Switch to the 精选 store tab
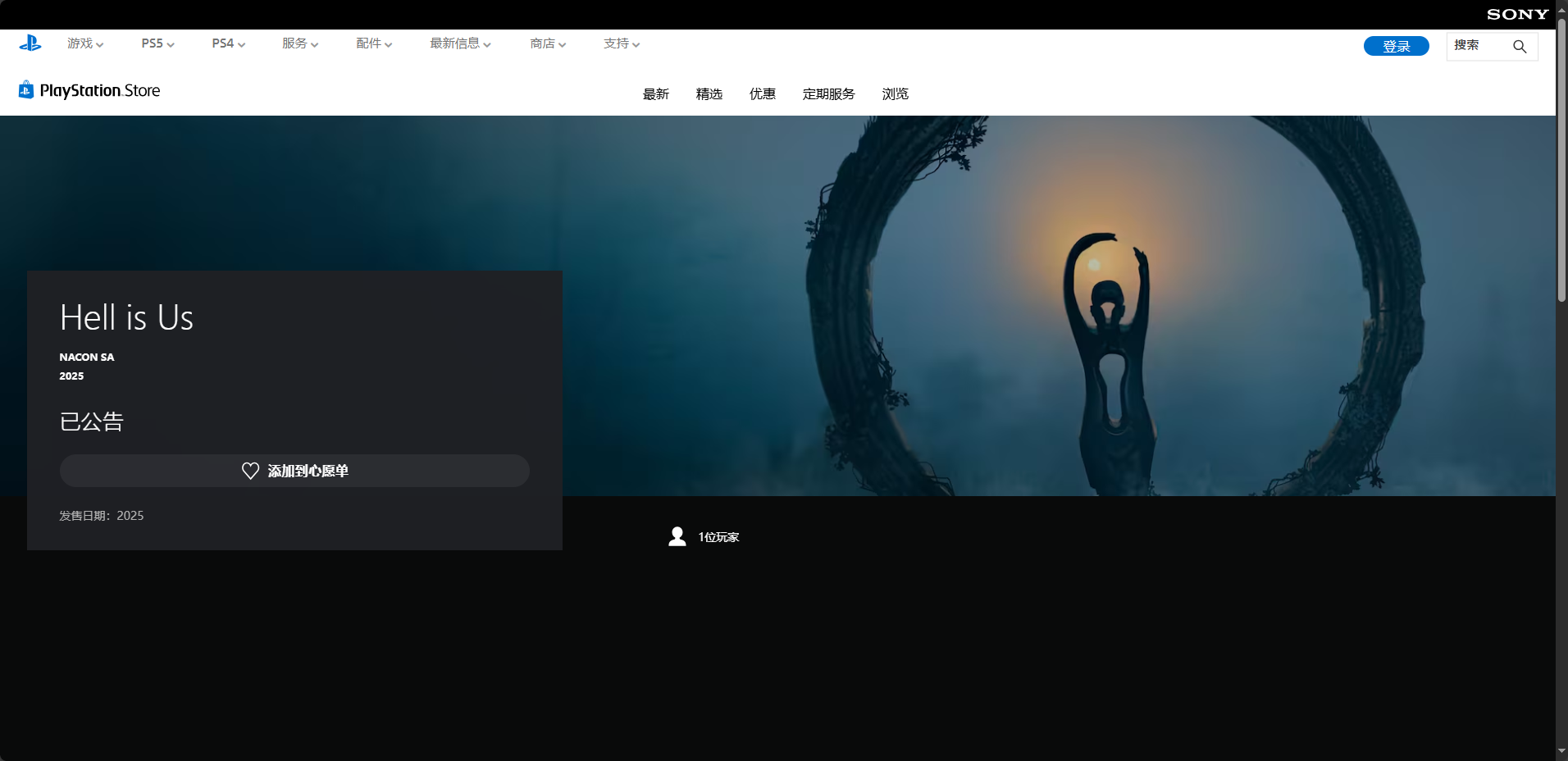The height and width of the screenshot is (761, 1568). (x=709, y=94)
